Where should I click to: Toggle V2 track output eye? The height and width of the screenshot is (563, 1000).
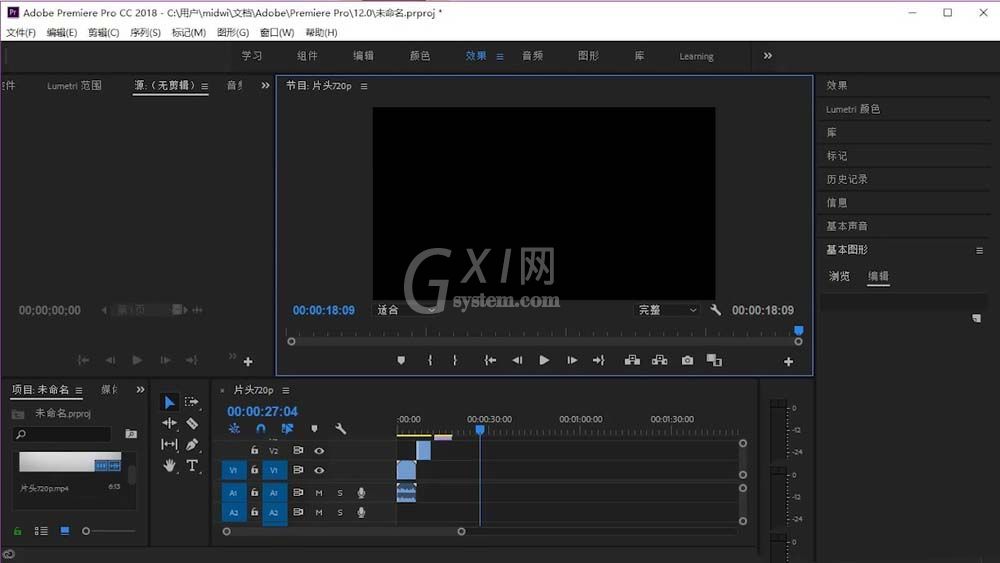(x=319, y=451)
